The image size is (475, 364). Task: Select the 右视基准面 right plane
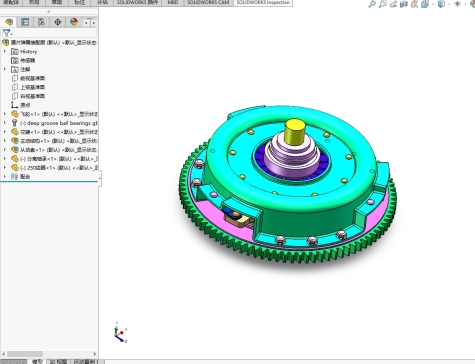pyautogui.click(x=33, y=96)
